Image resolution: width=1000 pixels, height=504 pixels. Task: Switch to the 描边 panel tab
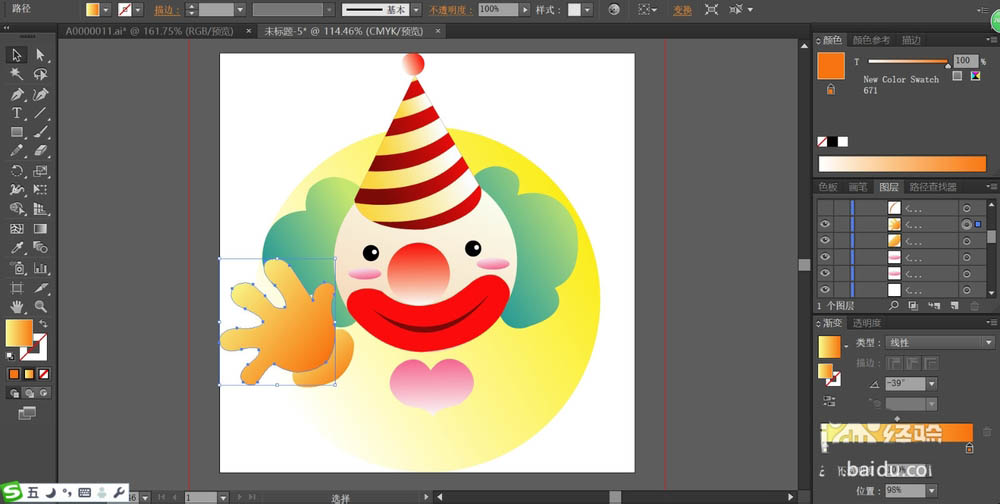pos(911,40)
